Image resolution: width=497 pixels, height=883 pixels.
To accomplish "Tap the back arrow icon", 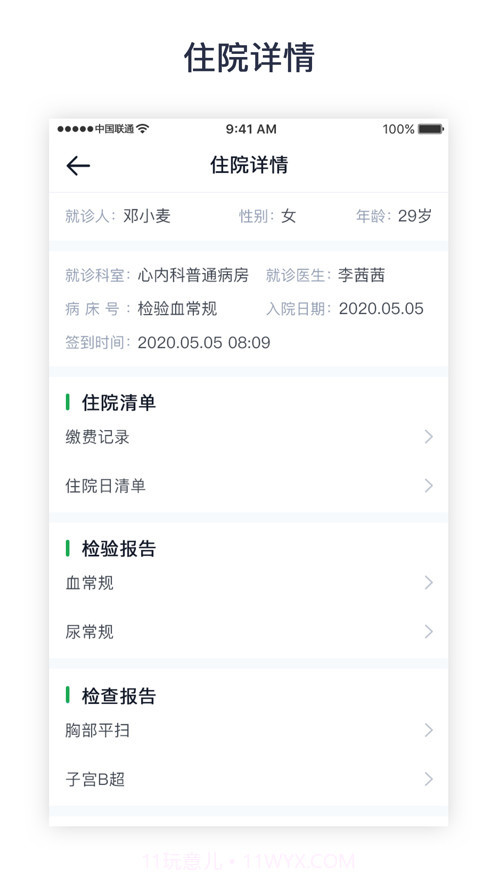I will (78, 166).
